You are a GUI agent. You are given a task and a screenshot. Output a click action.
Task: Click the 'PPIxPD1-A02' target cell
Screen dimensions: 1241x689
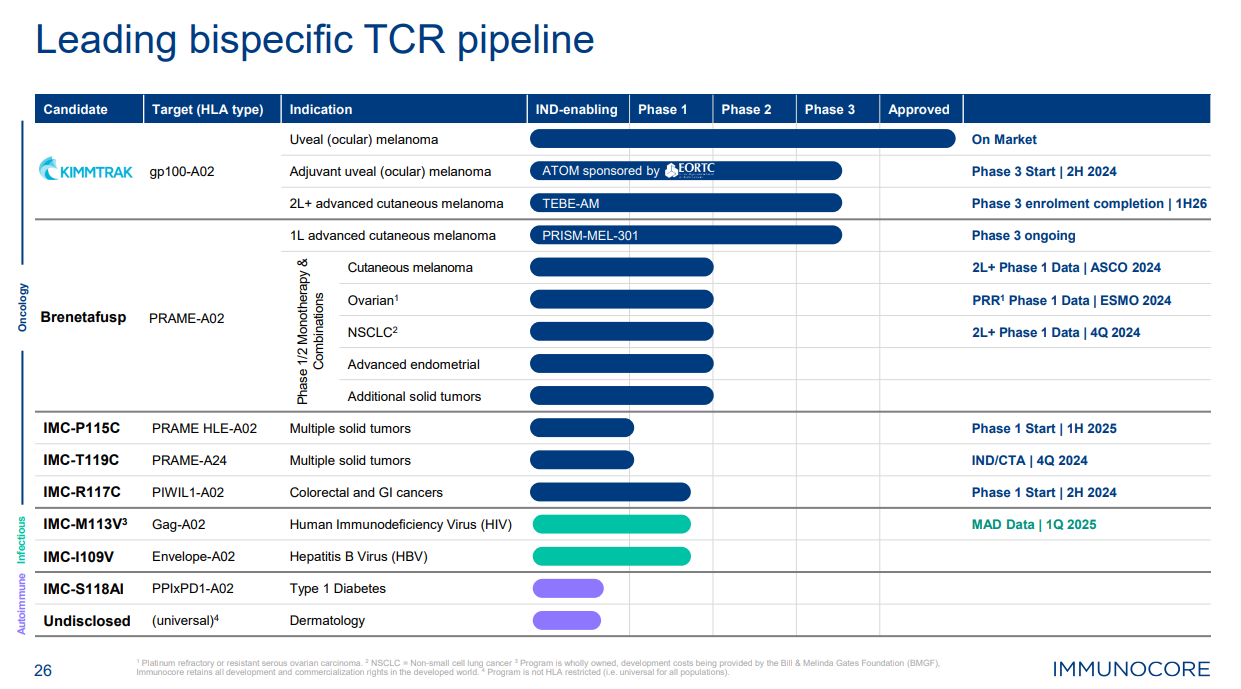tap(192, 588)
